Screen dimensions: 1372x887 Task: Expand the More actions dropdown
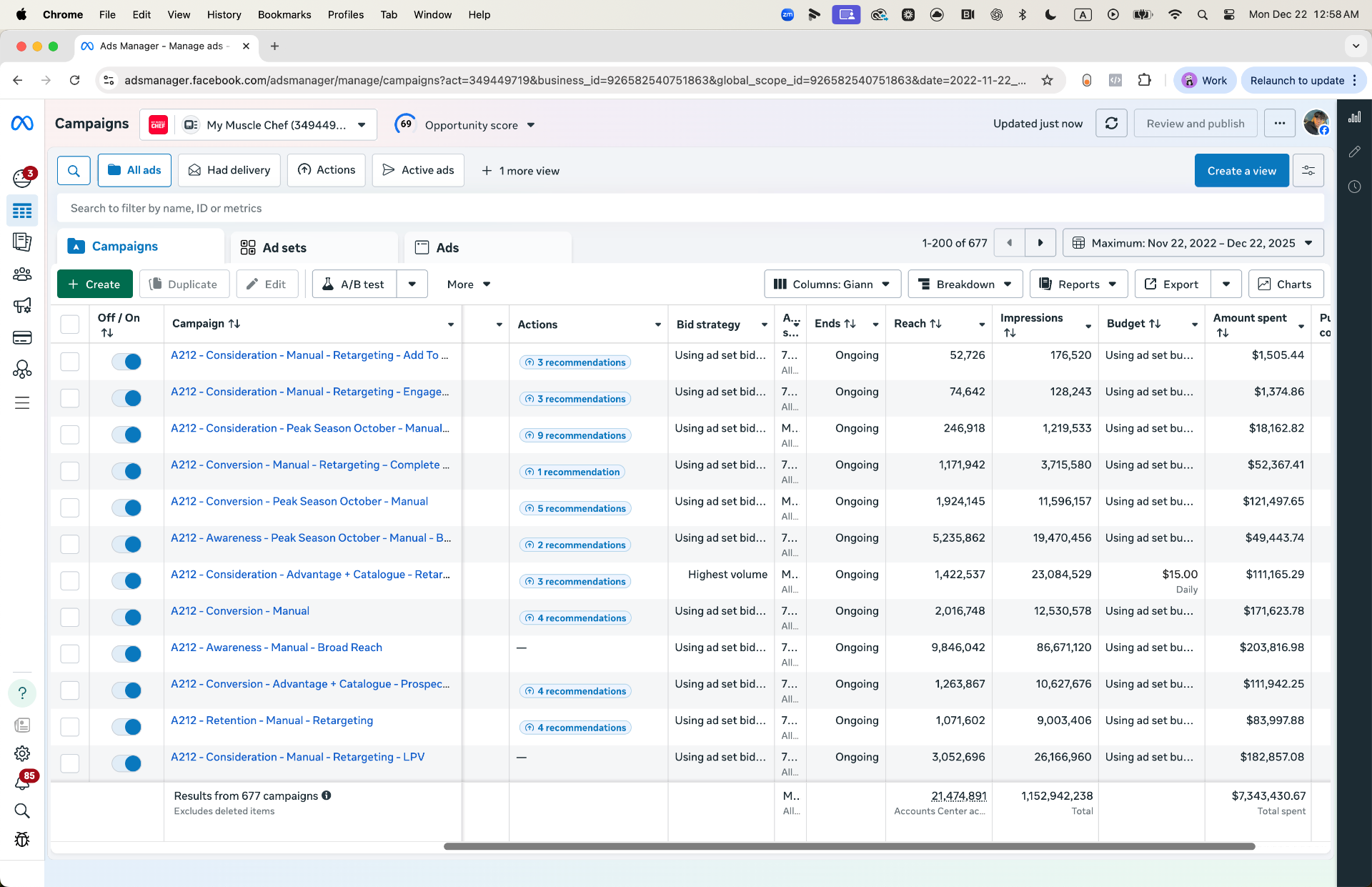tap(469, 284)
